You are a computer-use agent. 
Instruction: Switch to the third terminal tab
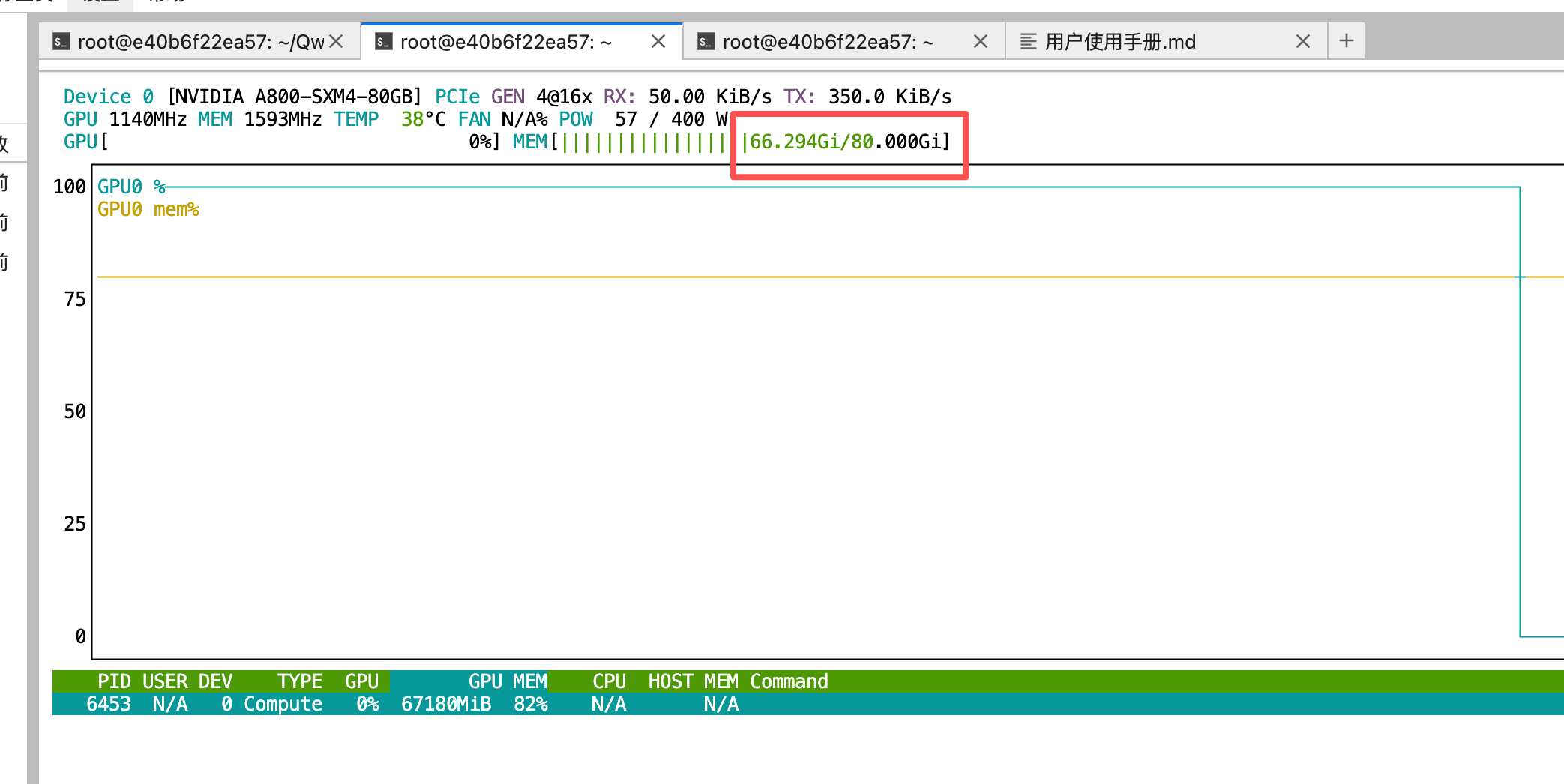828,42
